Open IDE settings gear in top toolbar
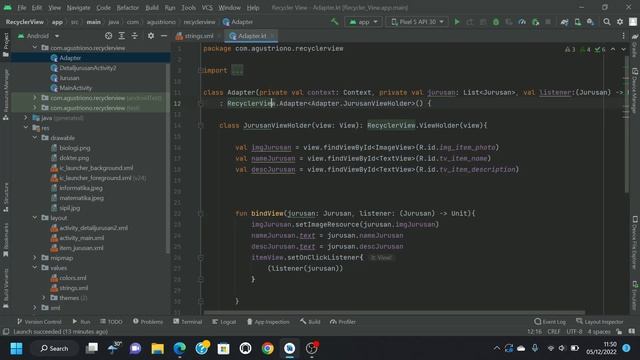Screen dimensions: 640x360 tap(620, 22)
